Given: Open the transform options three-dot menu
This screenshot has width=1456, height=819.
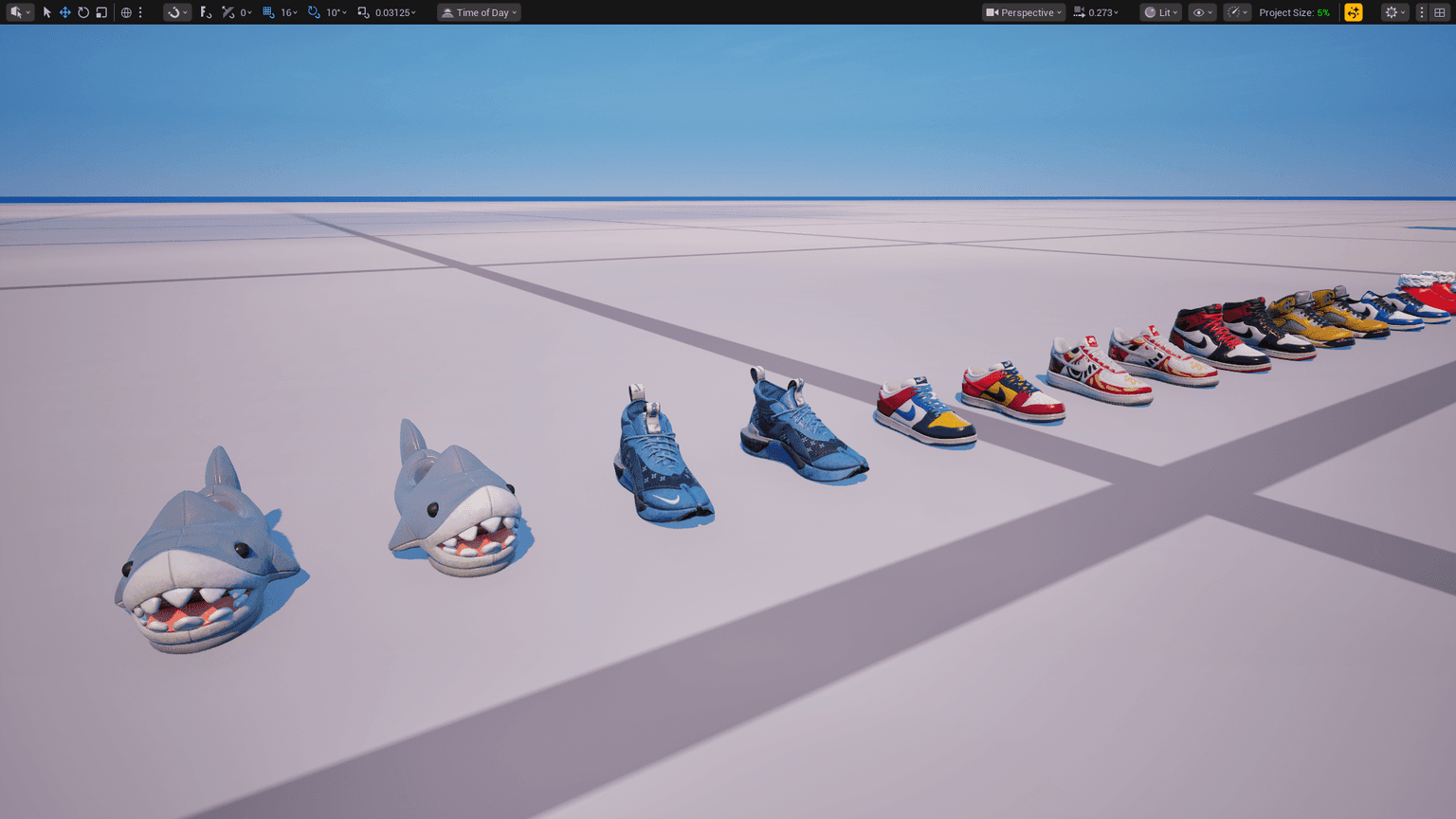Looking at the screenshot, I should (x=140, y=12).
